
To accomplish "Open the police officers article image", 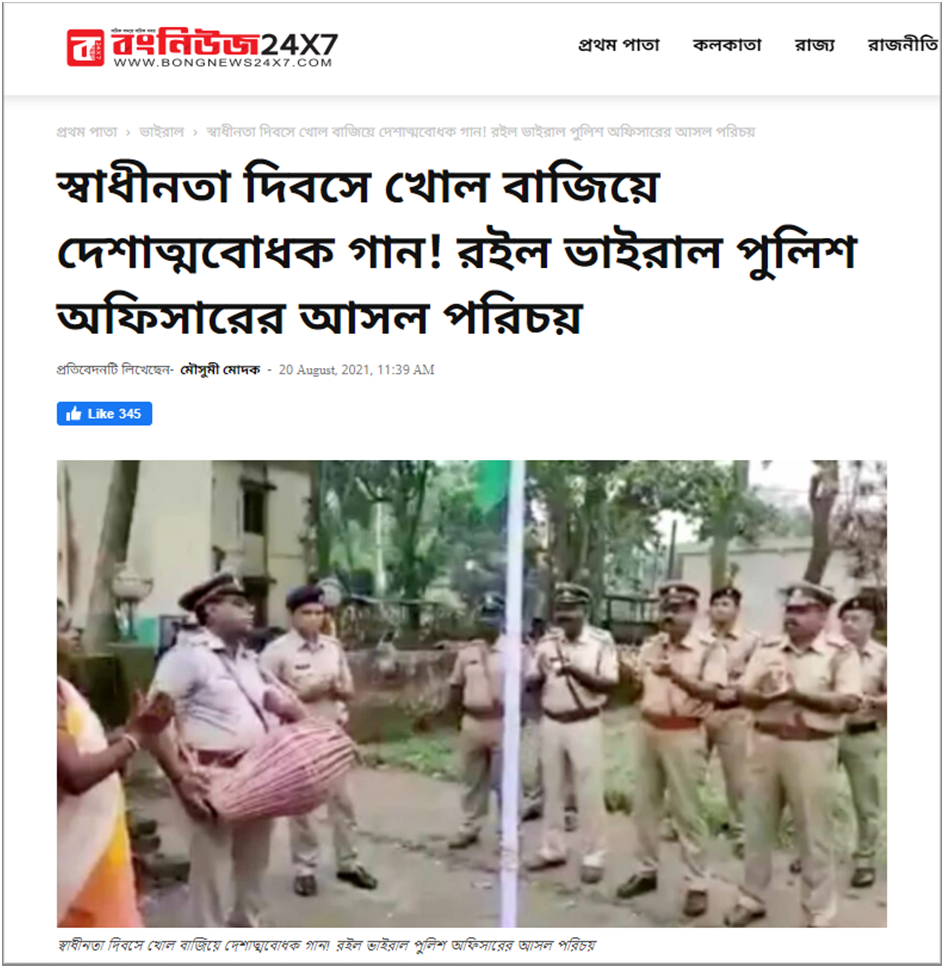I will point(472,693).
